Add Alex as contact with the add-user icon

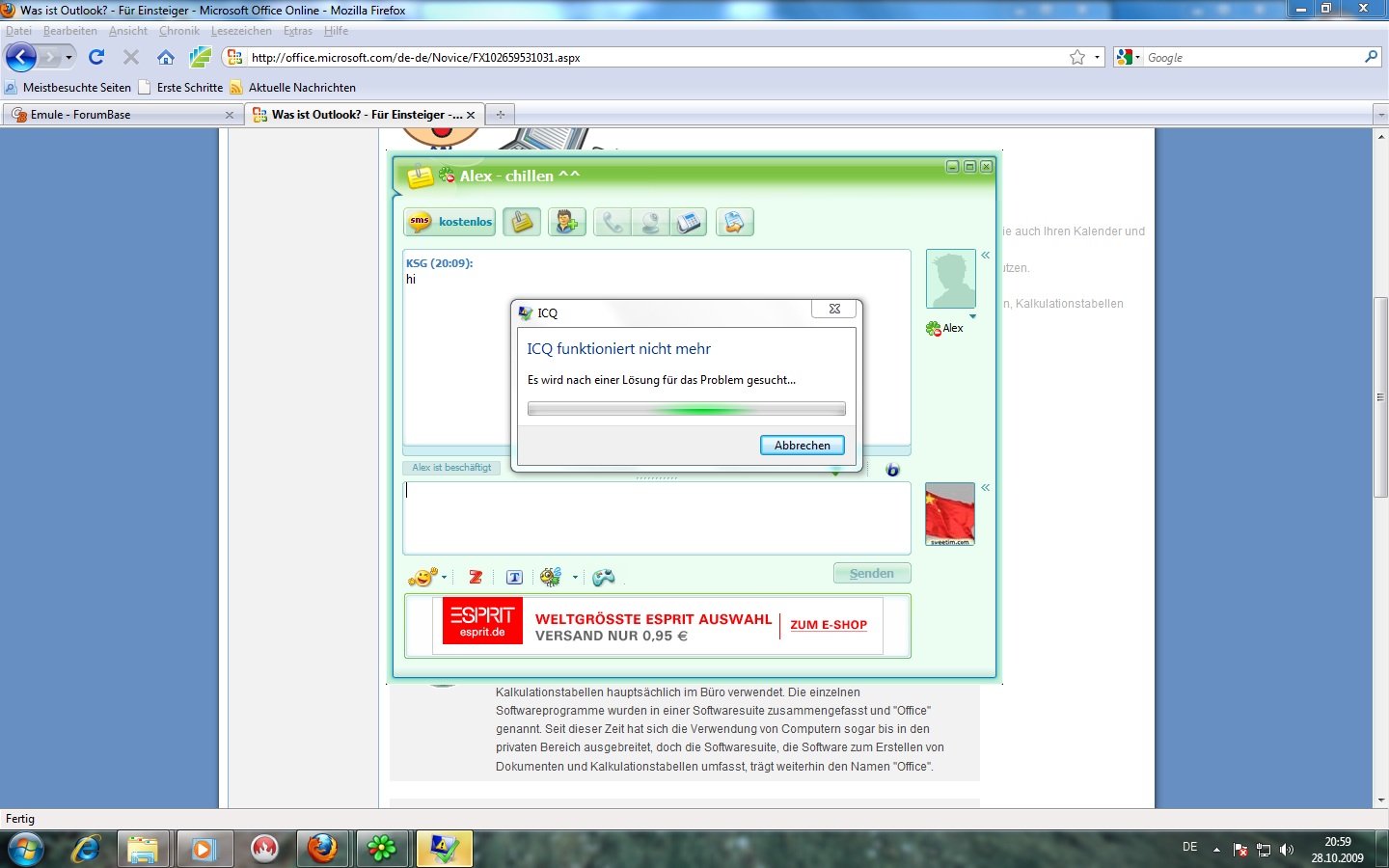point(567,222)
